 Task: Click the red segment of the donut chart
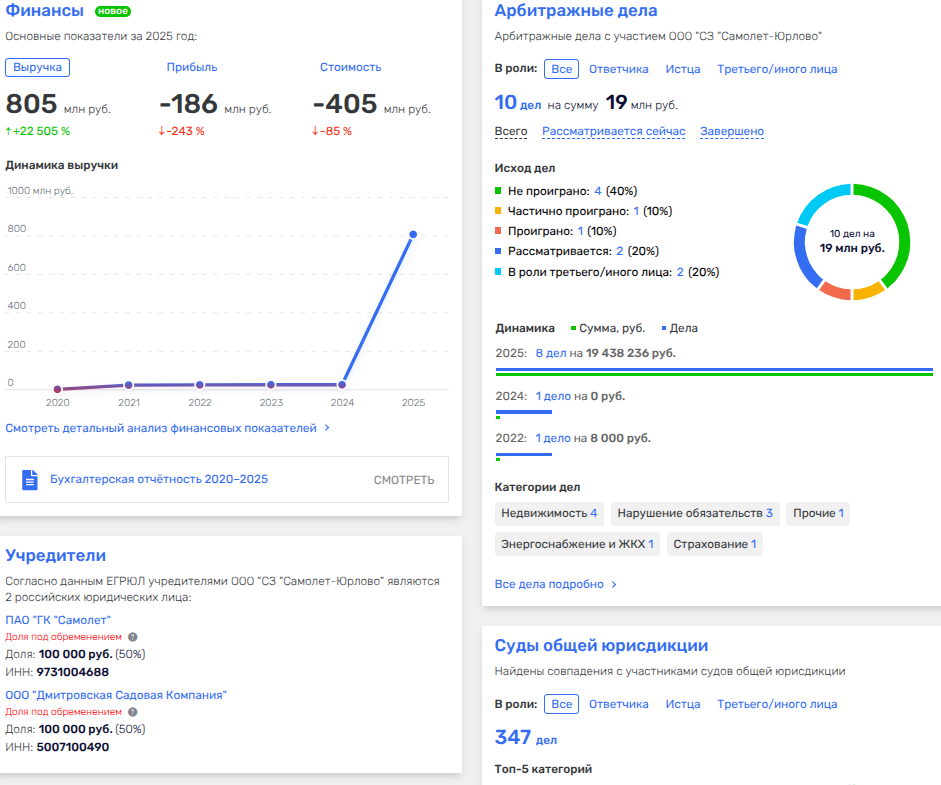(834, 291)
